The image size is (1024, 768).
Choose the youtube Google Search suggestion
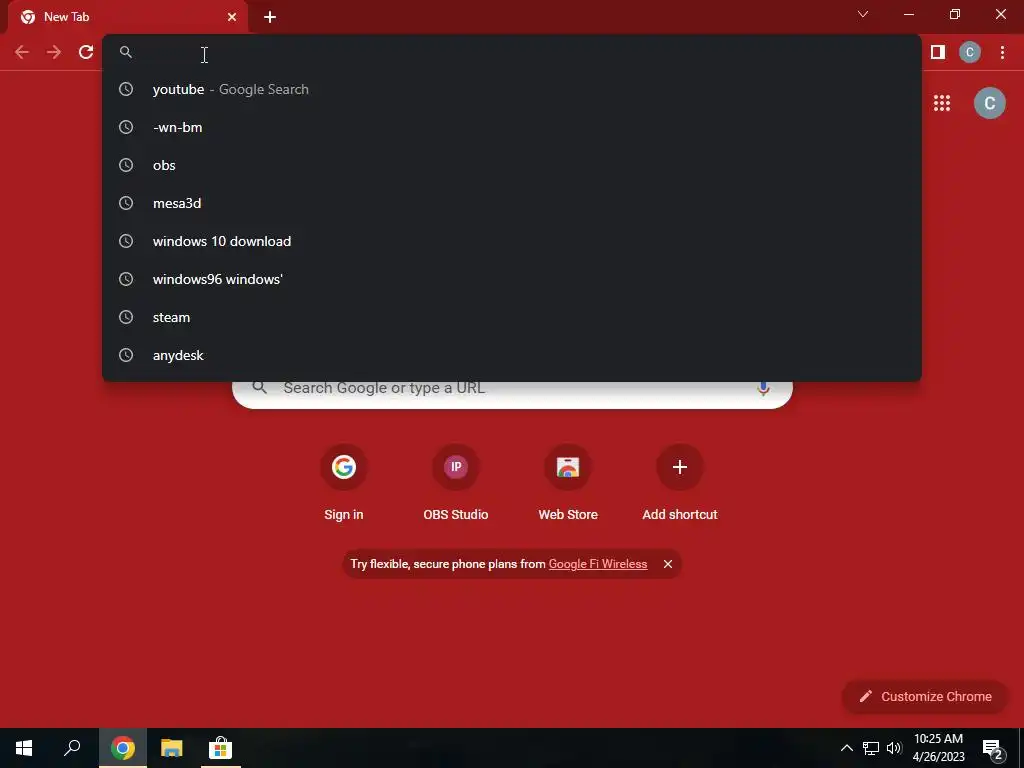pos(512,89)
